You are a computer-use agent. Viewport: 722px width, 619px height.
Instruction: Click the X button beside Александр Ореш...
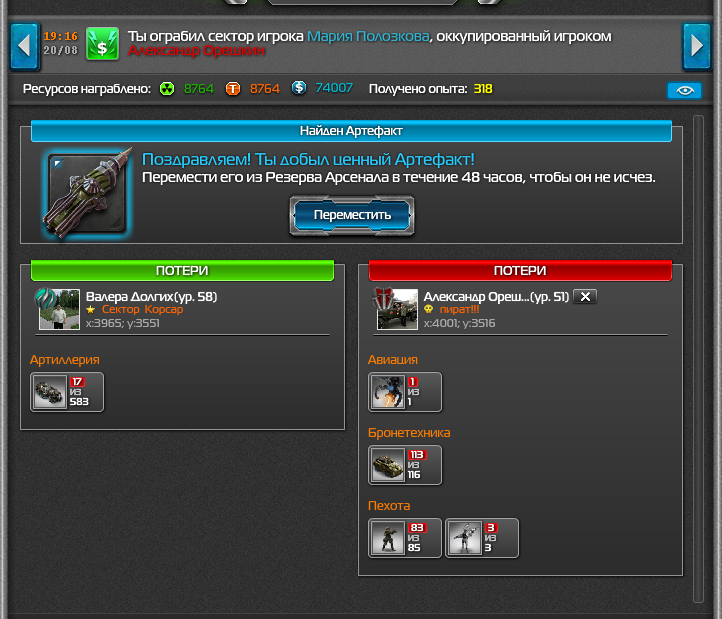click(585, 297)
